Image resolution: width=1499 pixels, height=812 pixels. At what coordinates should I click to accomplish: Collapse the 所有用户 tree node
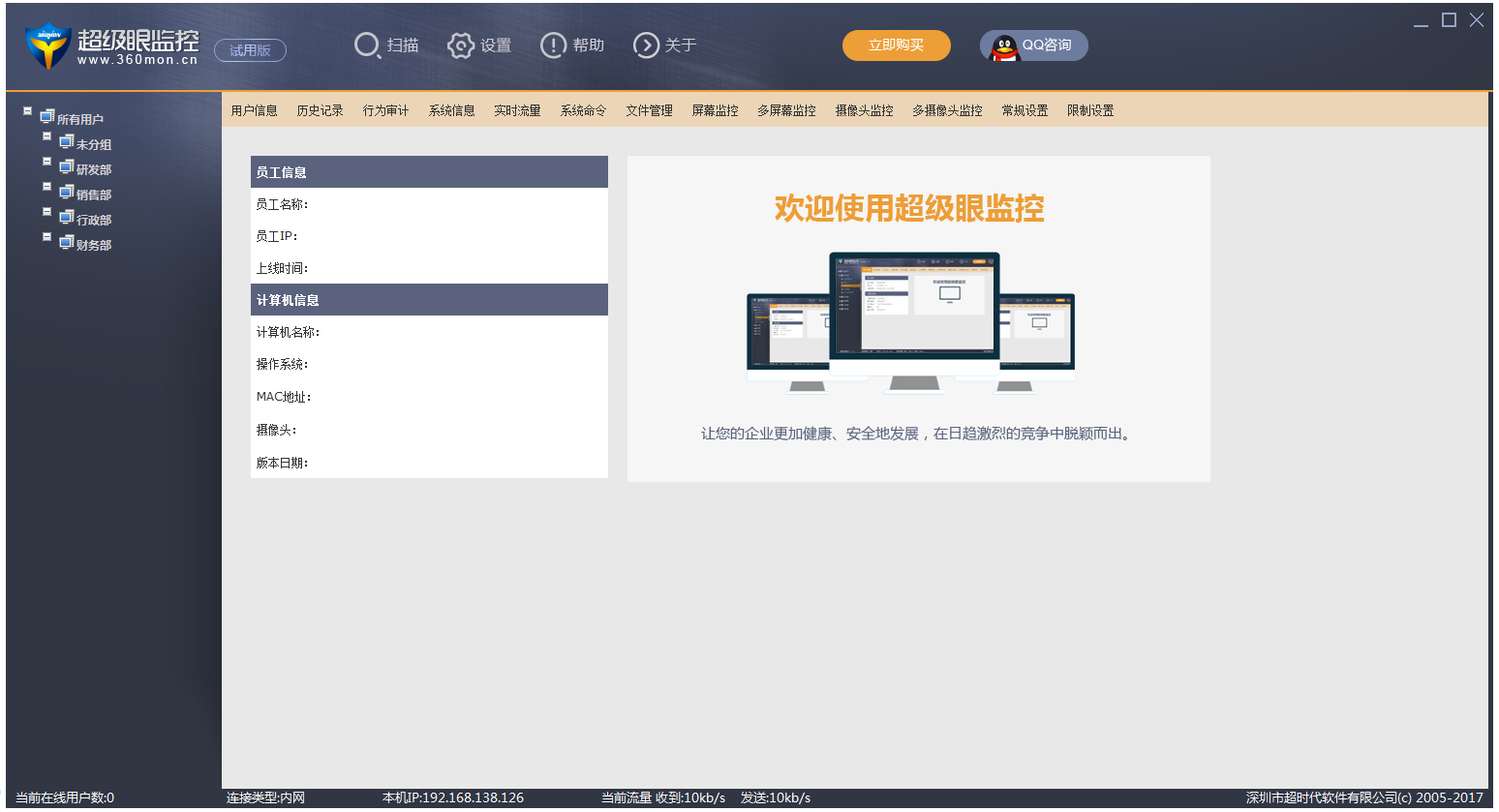[27, 111]
